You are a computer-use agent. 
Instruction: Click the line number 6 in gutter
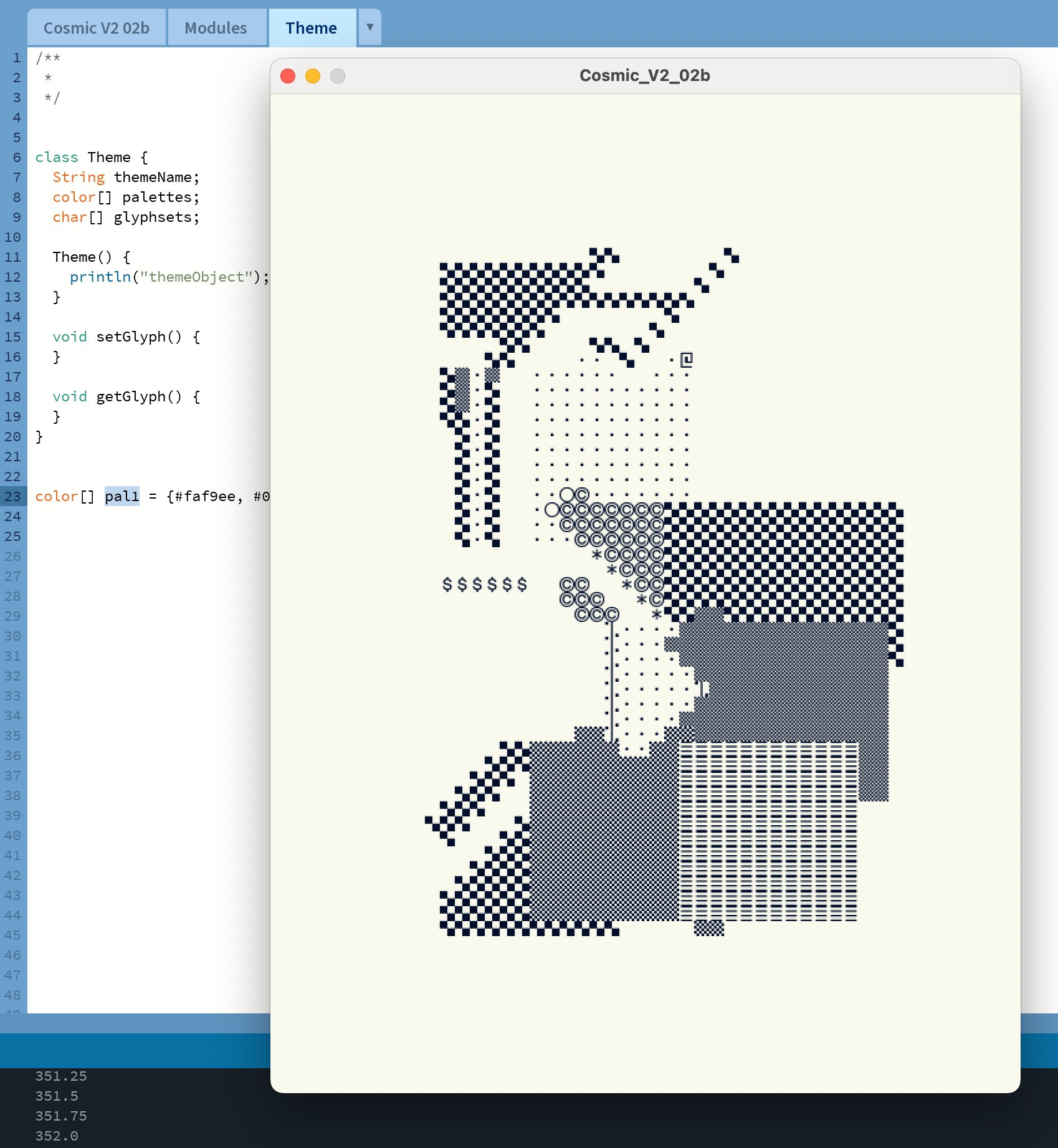[x=17, y=157]
